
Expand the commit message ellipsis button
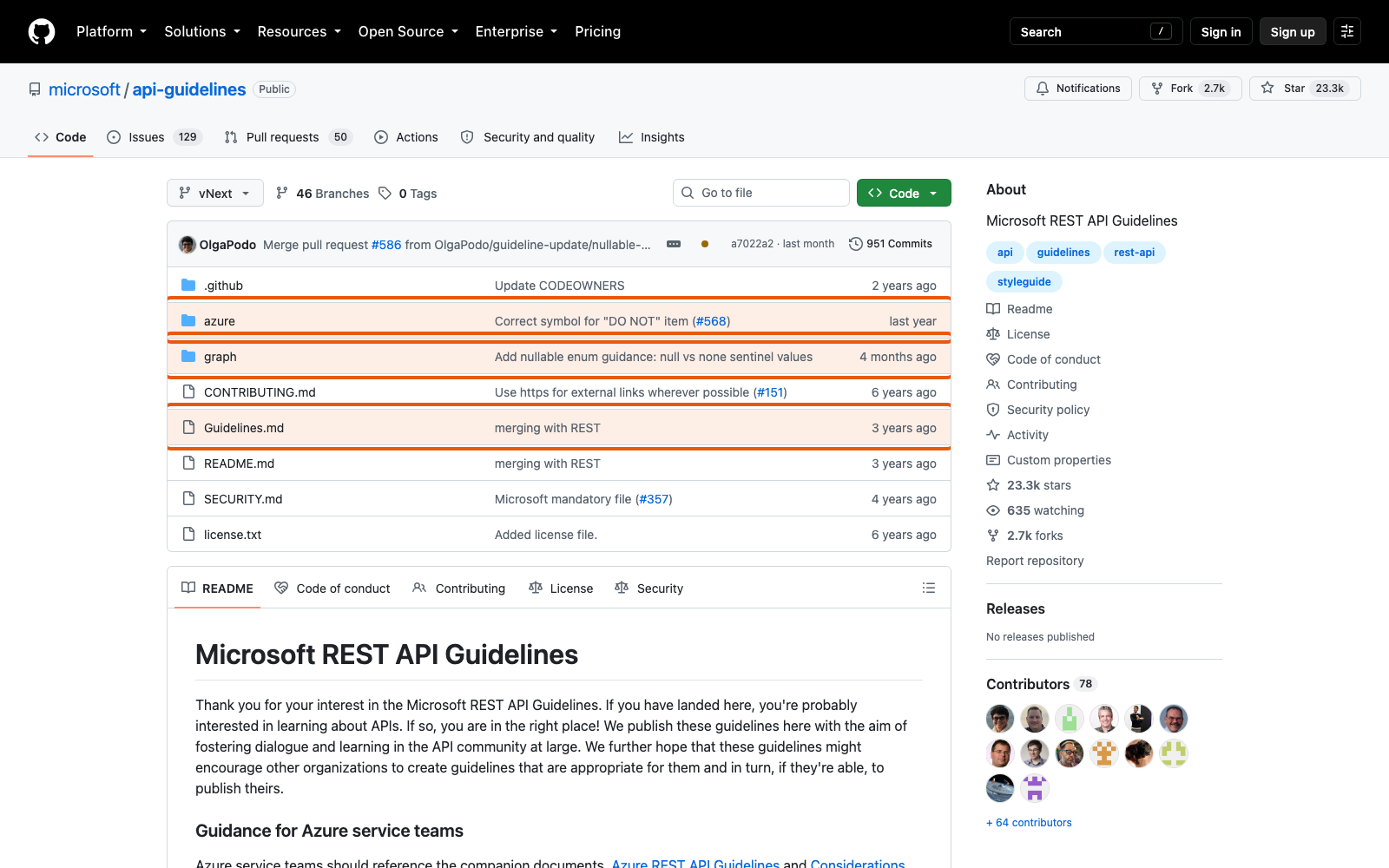[x=674, y=244]
